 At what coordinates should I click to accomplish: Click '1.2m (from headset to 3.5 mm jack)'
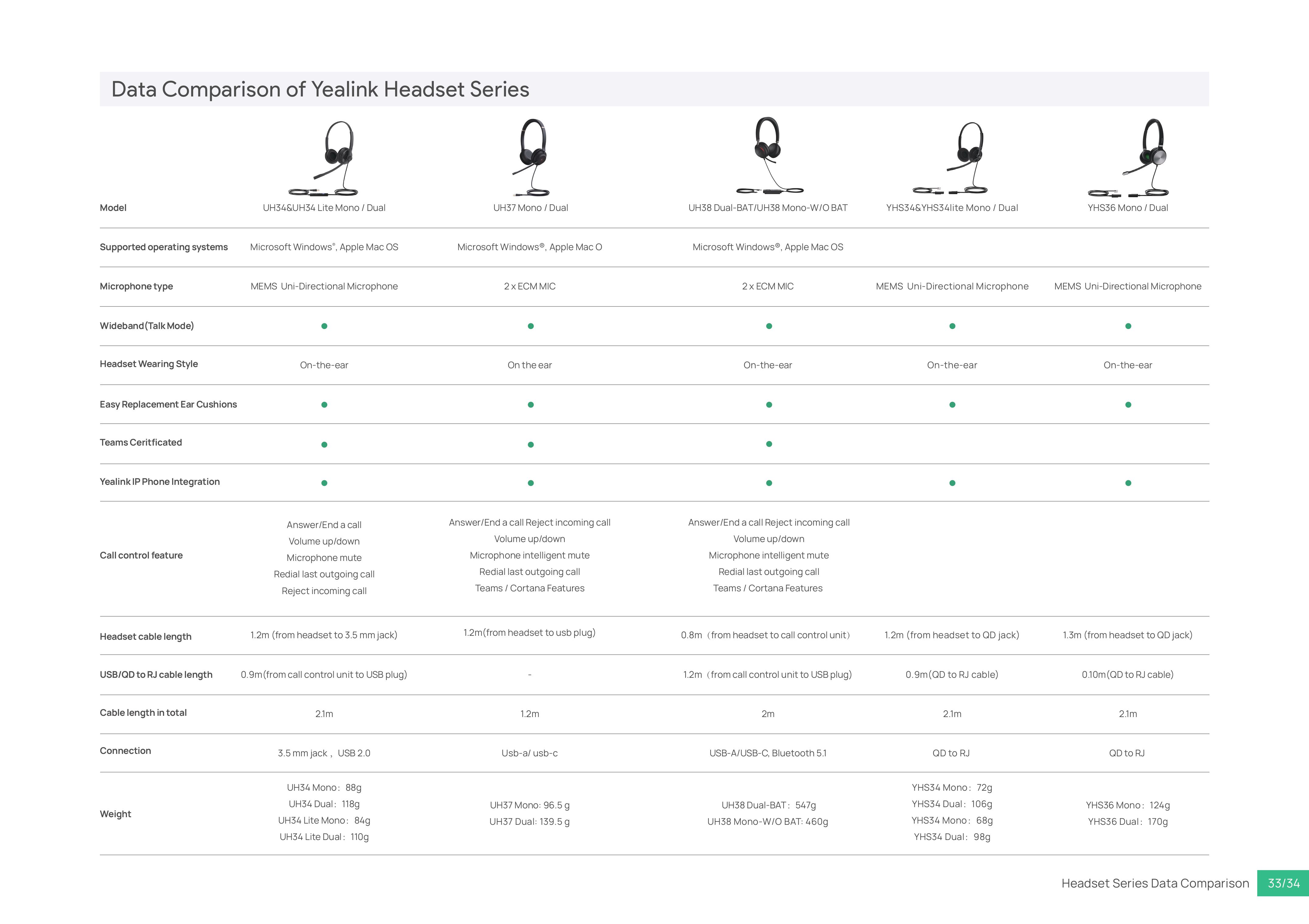324,635
